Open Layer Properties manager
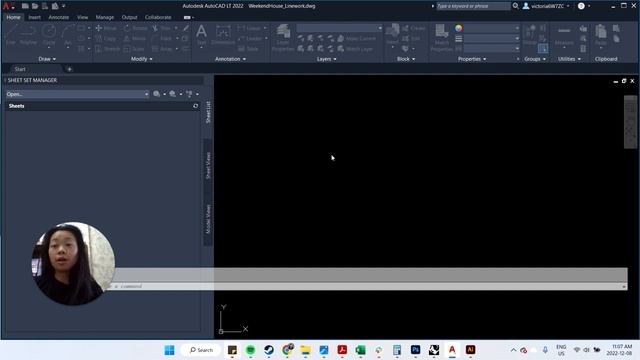The height and width of the screenshot is (360, 640). tap(283, 38)
